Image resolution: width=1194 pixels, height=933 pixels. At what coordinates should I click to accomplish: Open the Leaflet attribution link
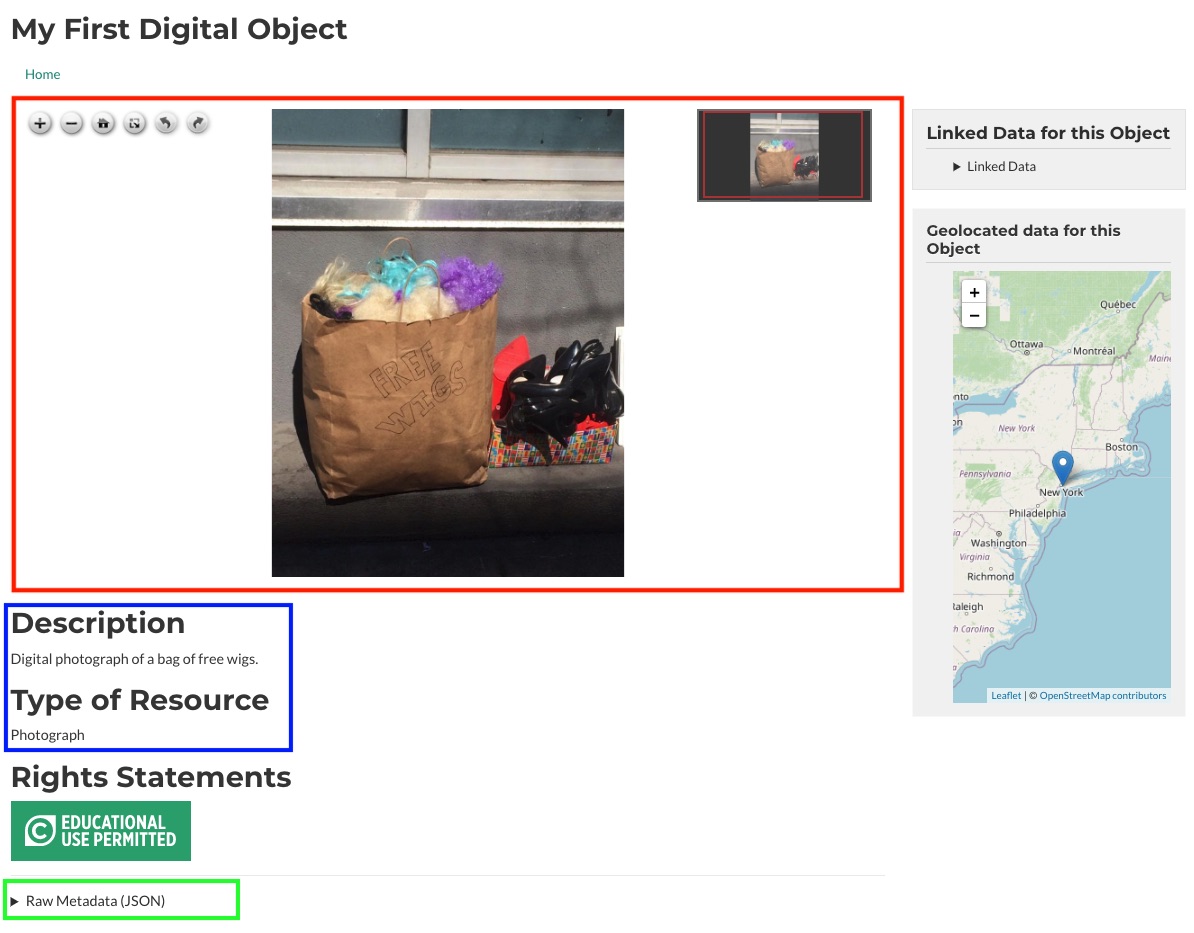tap(1006, 695)
